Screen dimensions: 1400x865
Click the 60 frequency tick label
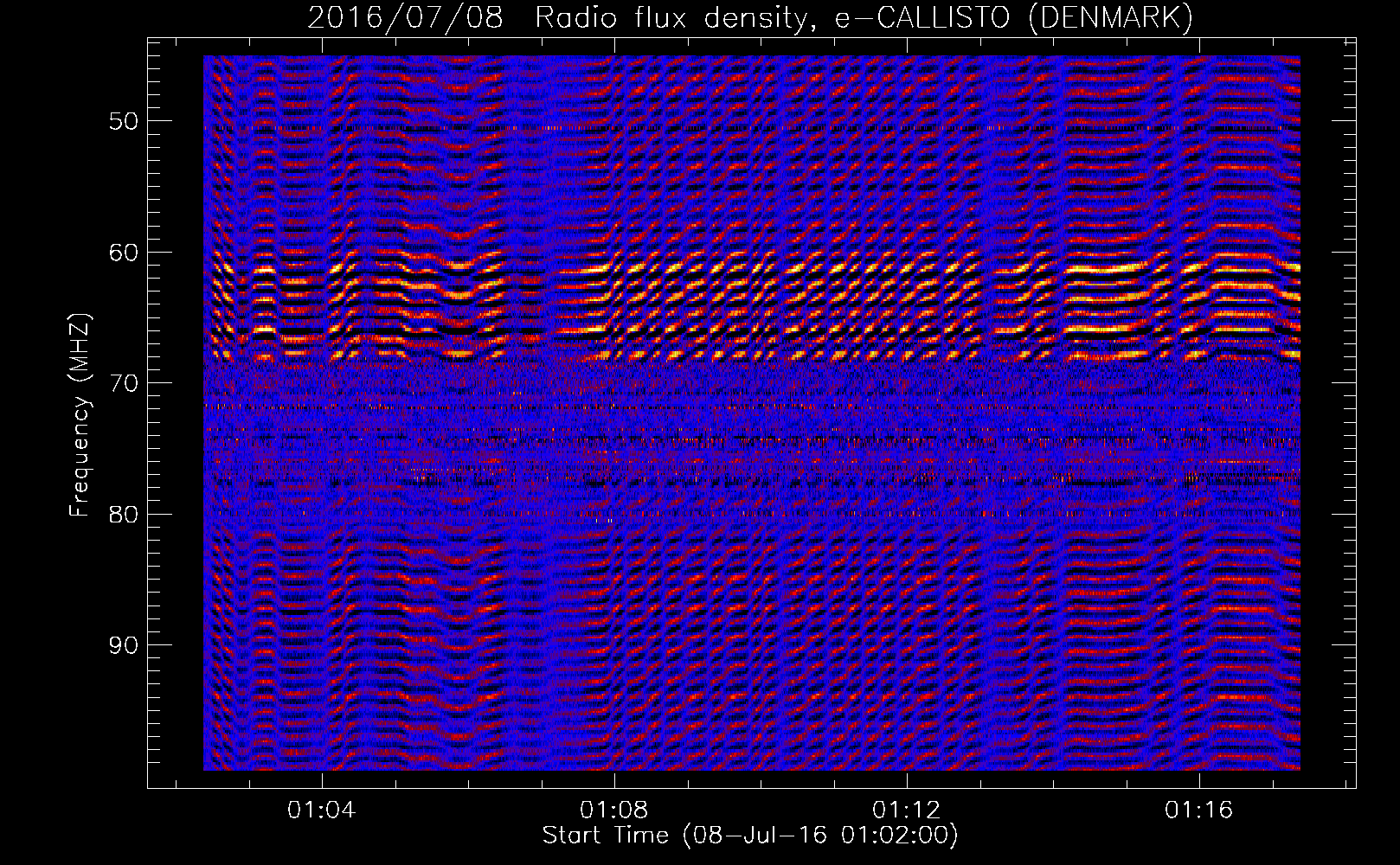tap(124, 252)
